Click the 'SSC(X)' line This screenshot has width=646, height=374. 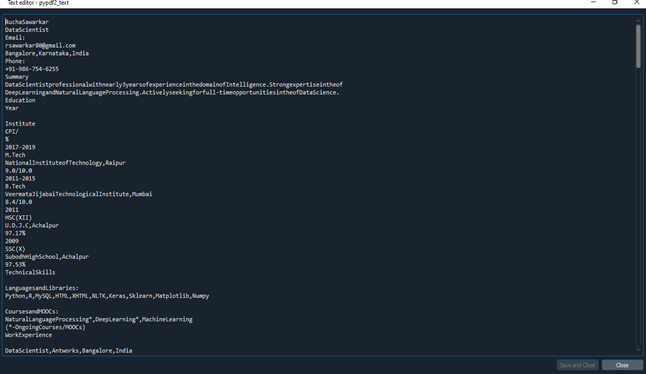(x=15, y=249)
